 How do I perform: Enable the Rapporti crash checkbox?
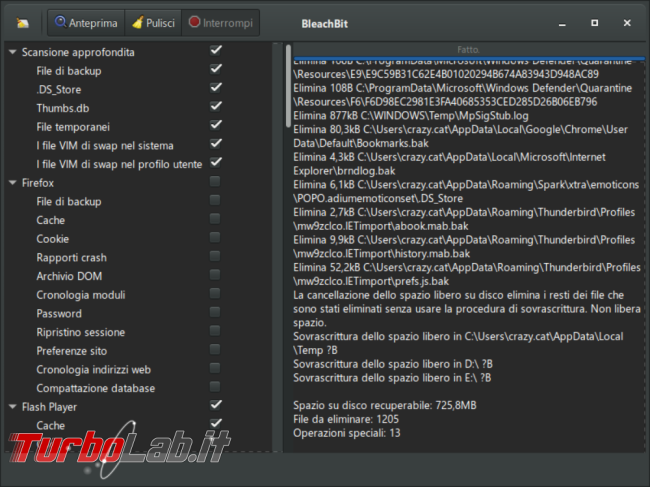(215, 256)
